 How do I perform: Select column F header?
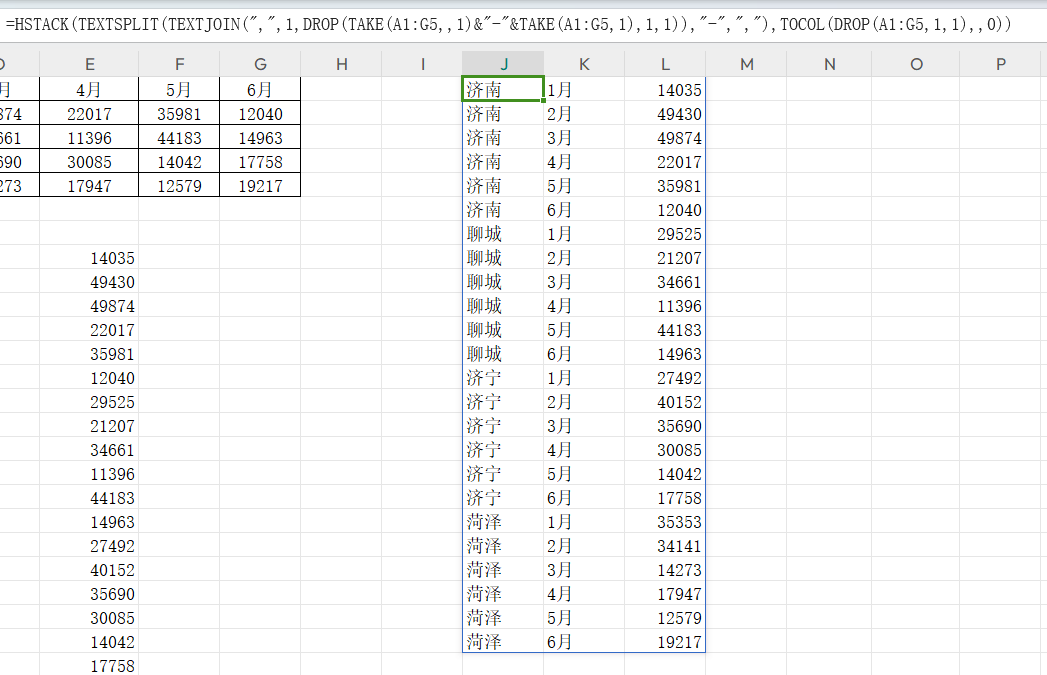[x=179, y=64]
